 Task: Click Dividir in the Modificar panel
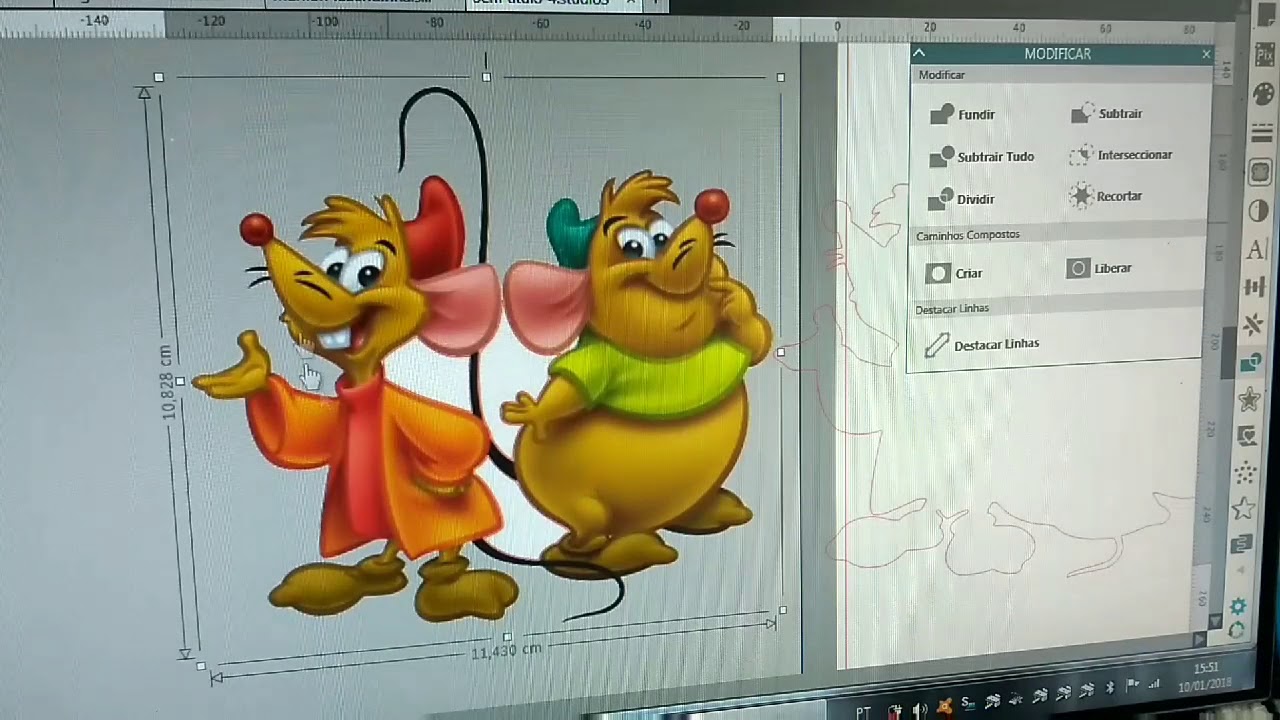point(961,198)
